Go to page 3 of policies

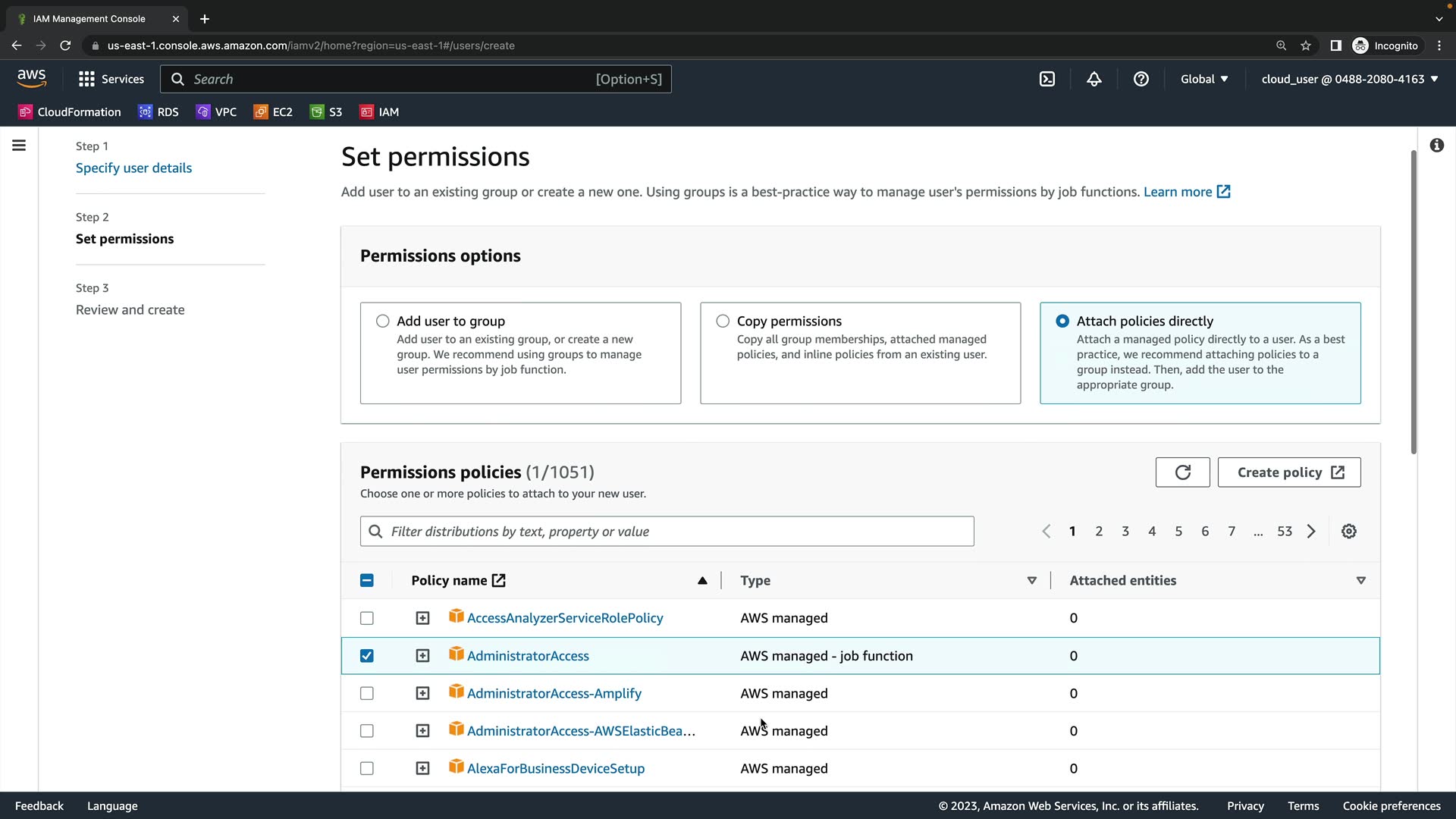pos(1125,532)
